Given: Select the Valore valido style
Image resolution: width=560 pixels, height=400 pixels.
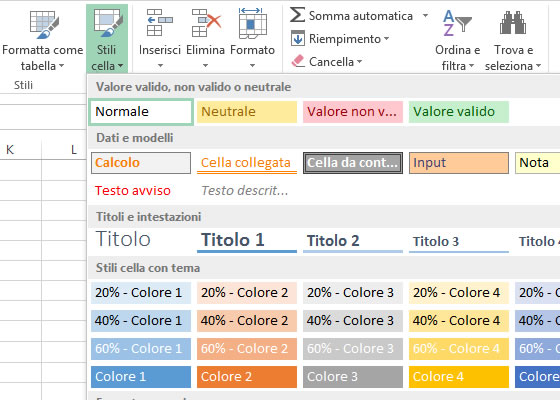Looking at the screenshot, I should pyautogui.click(x=459, y=112).
